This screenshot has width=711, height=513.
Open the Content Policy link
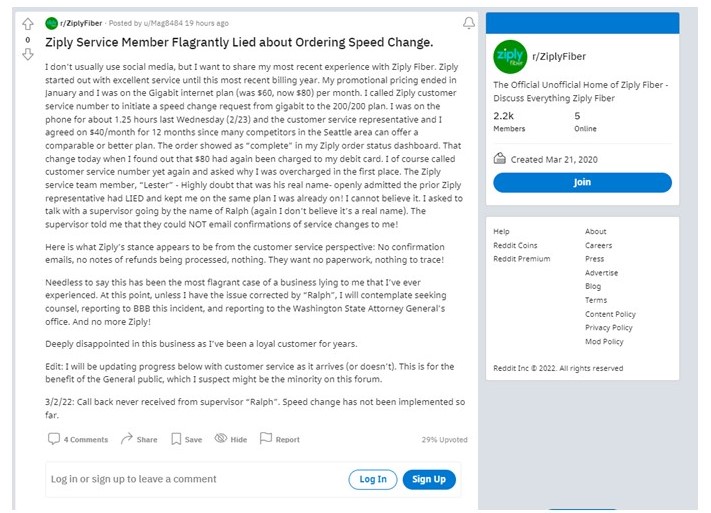tap(610, 314)
